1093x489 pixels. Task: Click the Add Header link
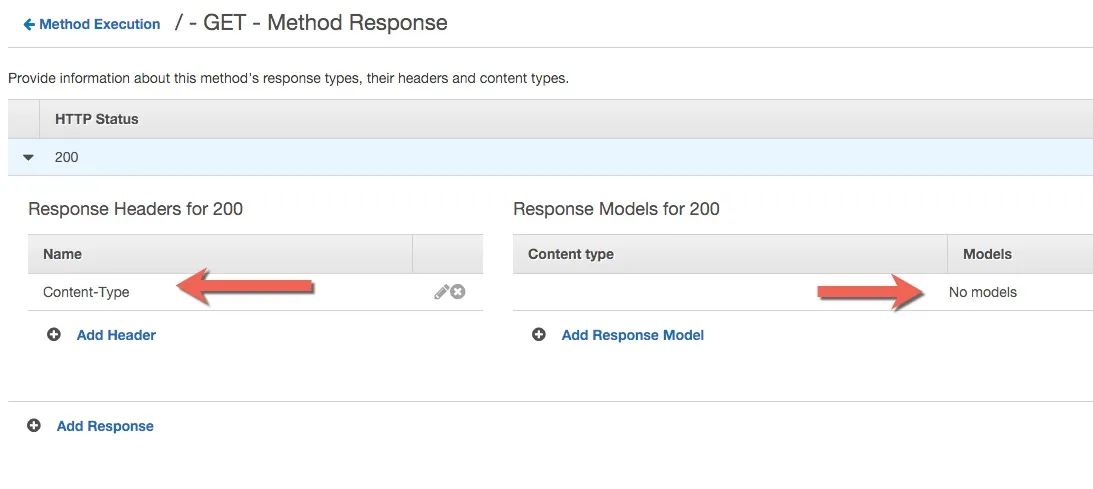pyautogui.click(x=116, y=335)
